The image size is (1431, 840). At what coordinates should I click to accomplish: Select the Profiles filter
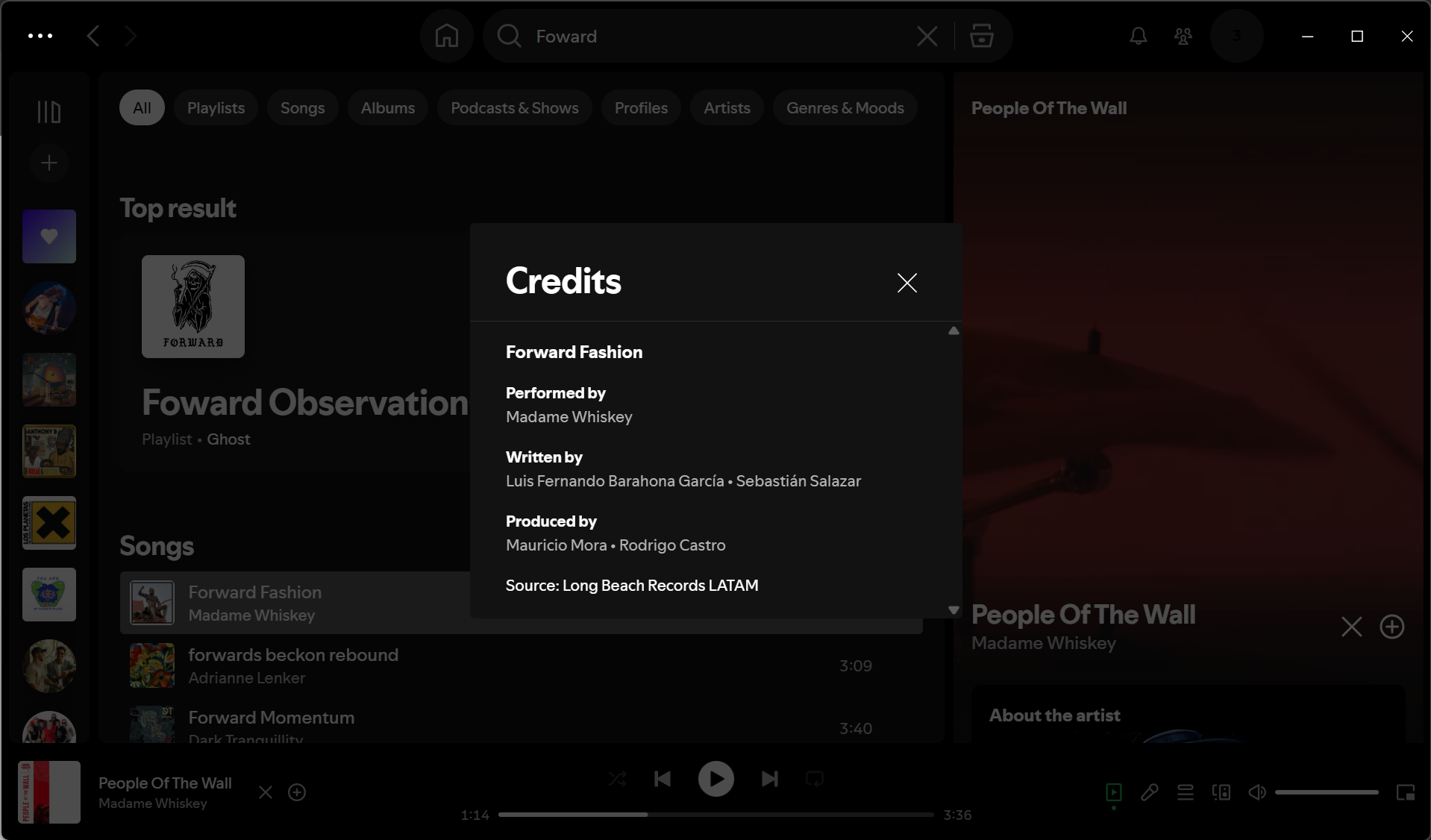pos(642,108)
